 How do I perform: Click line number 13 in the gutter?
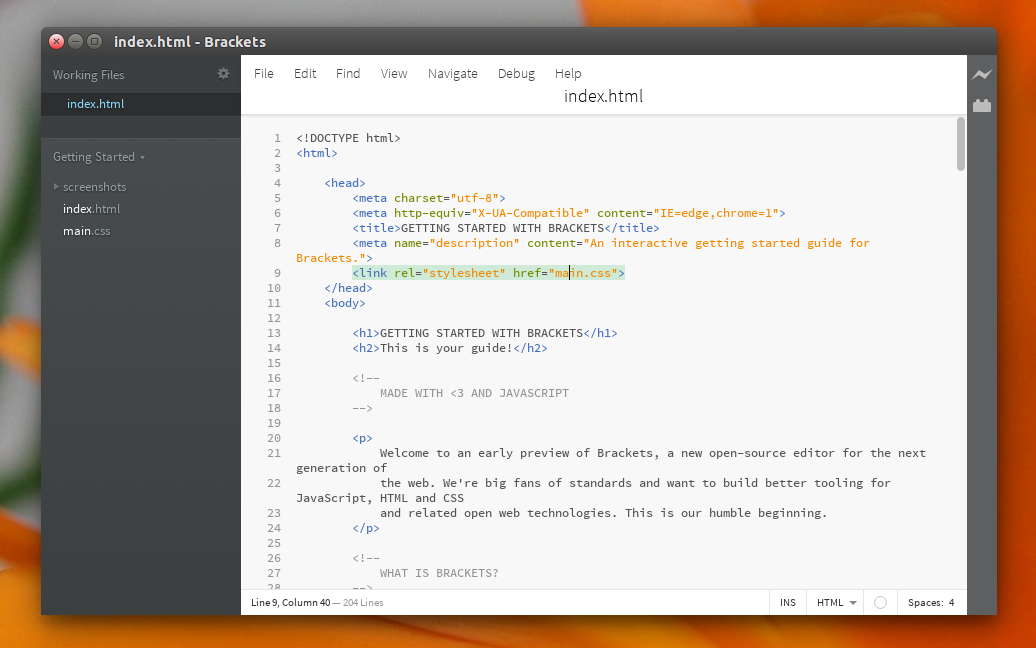[275, 333]
